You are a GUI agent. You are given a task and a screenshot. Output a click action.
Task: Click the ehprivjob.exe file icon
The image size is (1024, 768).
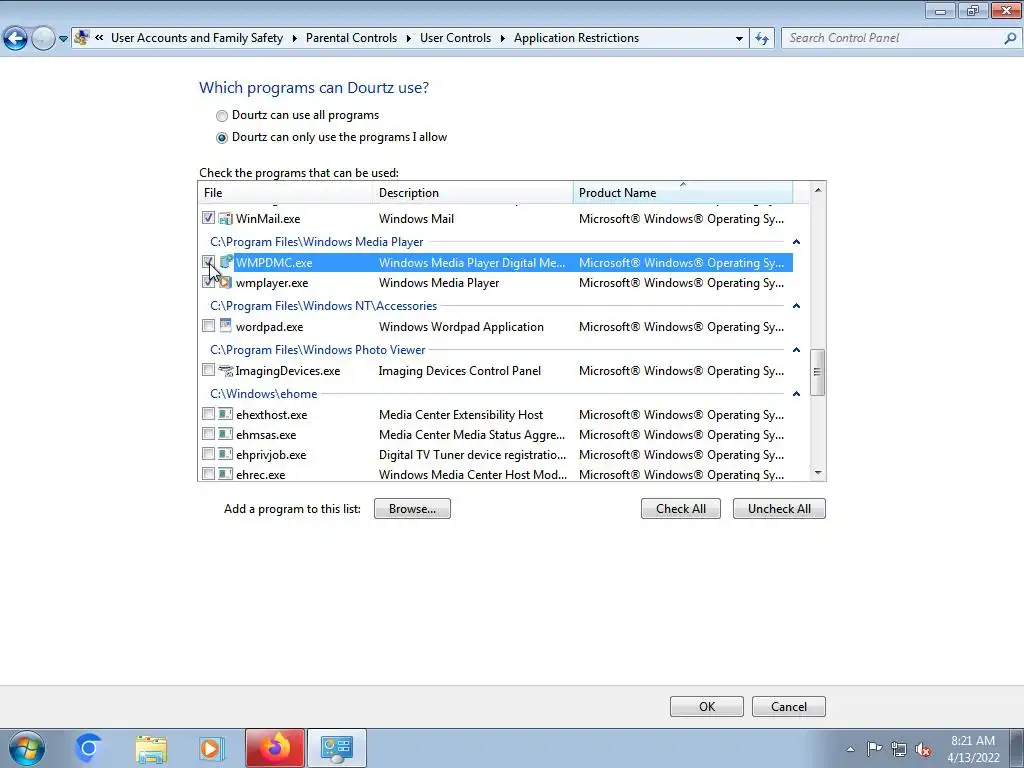pyautogui.click(x=225, y=455)
